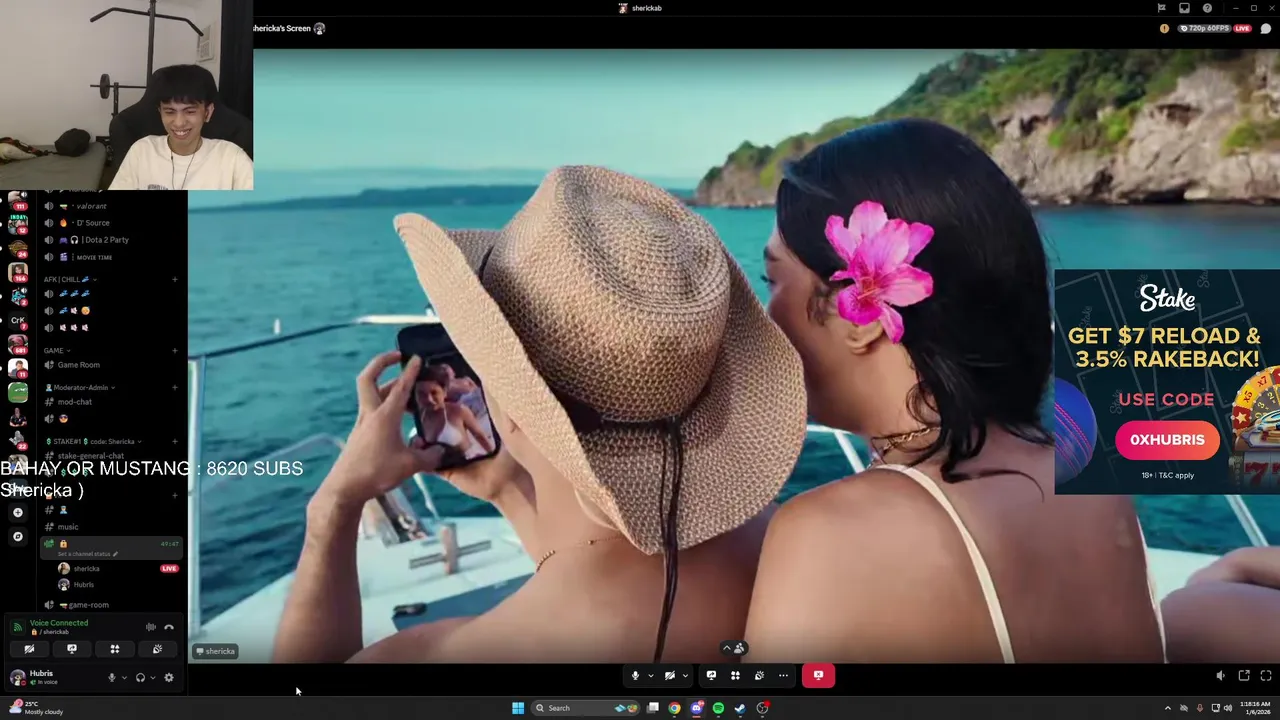Open the Discover servers compass icon
Image resolution: width=1280 pixels, height=720 pixels.
[17, 537]
